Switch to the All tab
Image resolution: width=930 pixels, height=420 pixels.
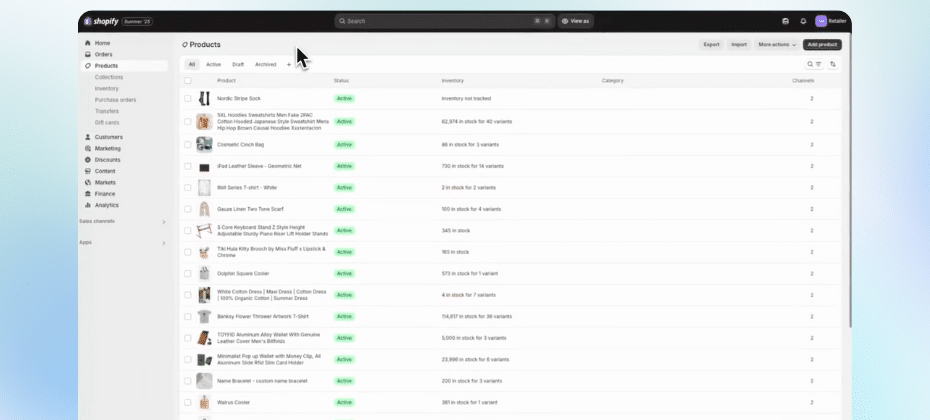tap(192, 65)
